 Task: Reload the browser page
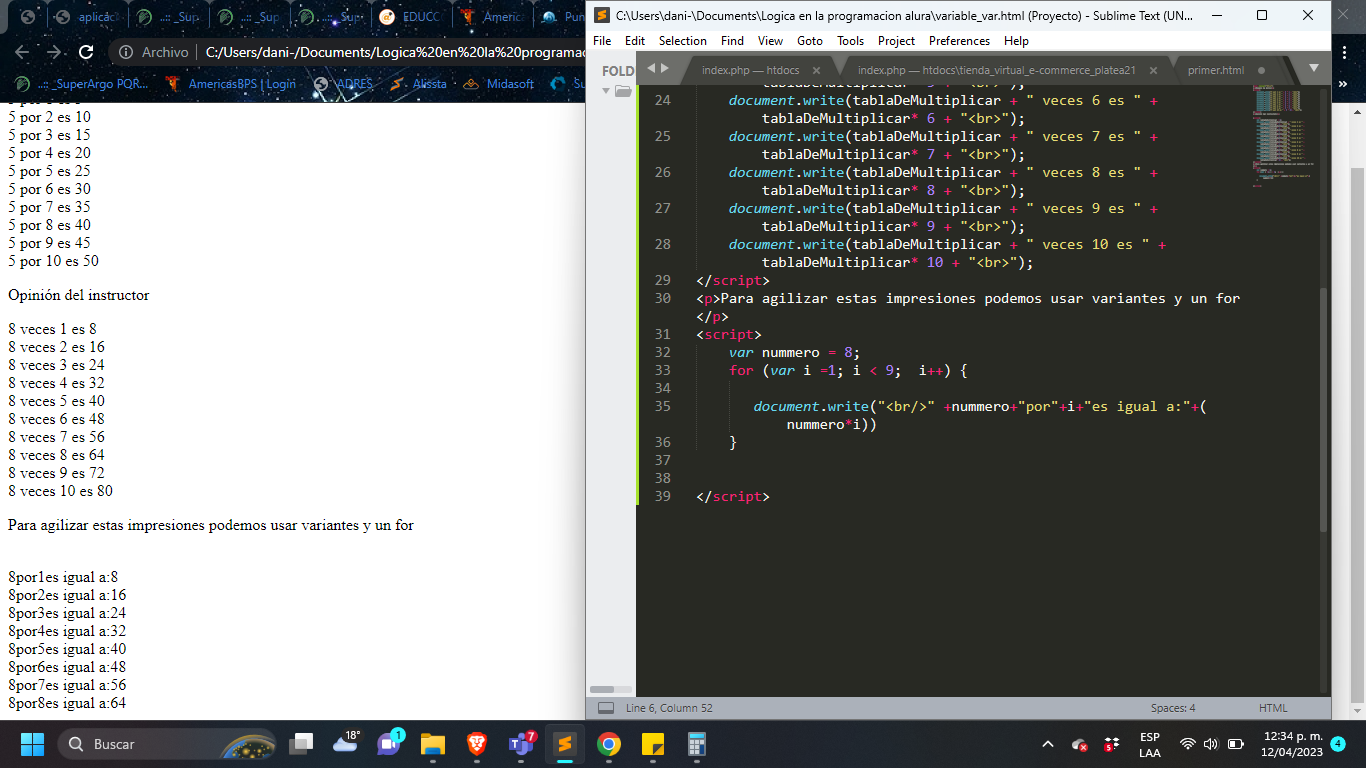click(85, 52)
